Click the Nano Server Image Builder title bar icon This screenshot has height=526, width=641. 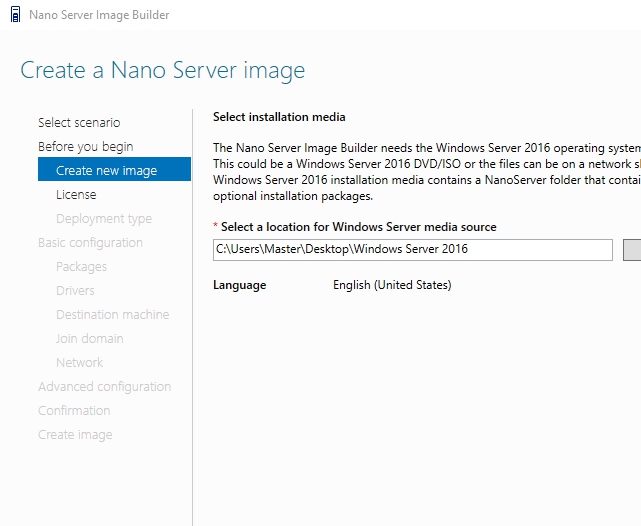(14, 15)
